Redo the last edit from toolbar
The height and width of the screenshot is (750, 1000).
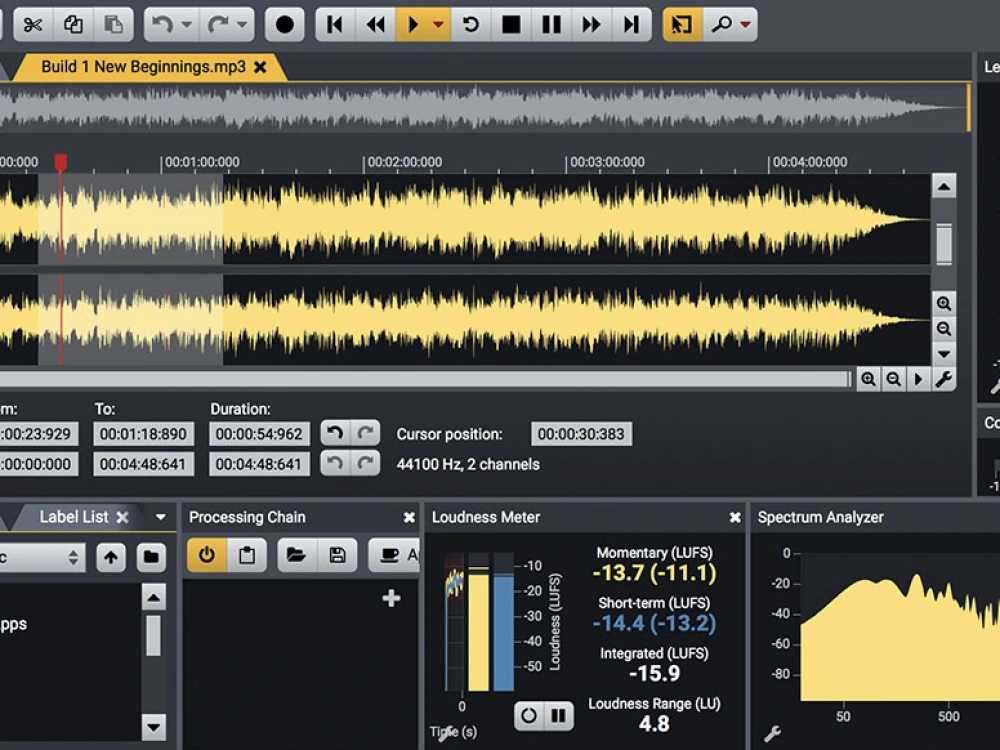pos(217,25)
